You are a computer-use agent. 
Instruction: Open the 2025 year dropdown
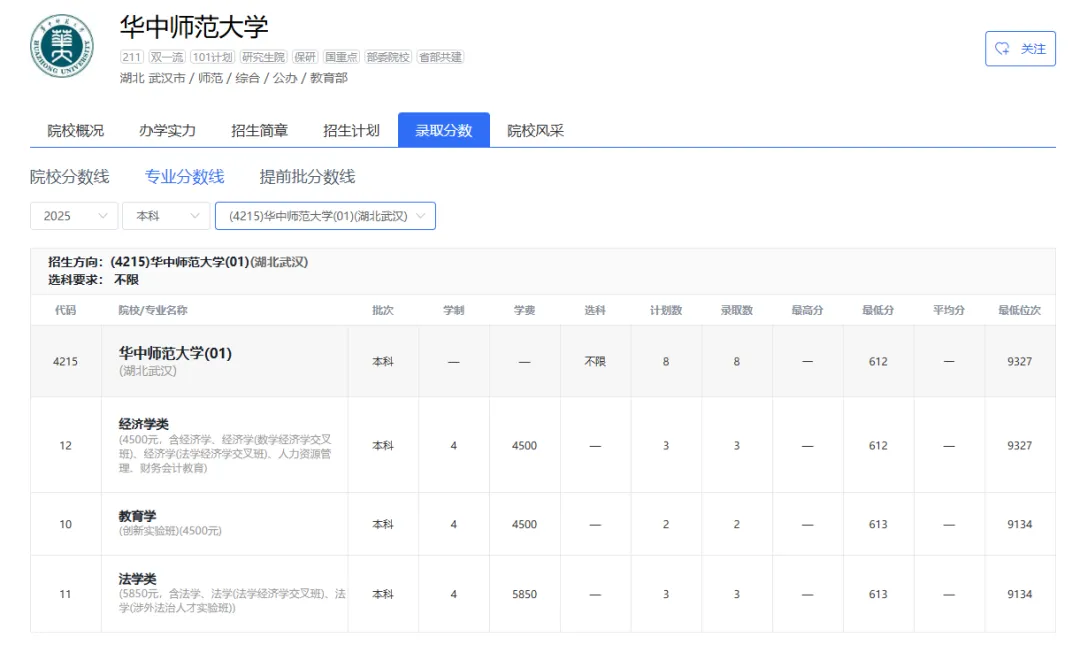(74, 216)
